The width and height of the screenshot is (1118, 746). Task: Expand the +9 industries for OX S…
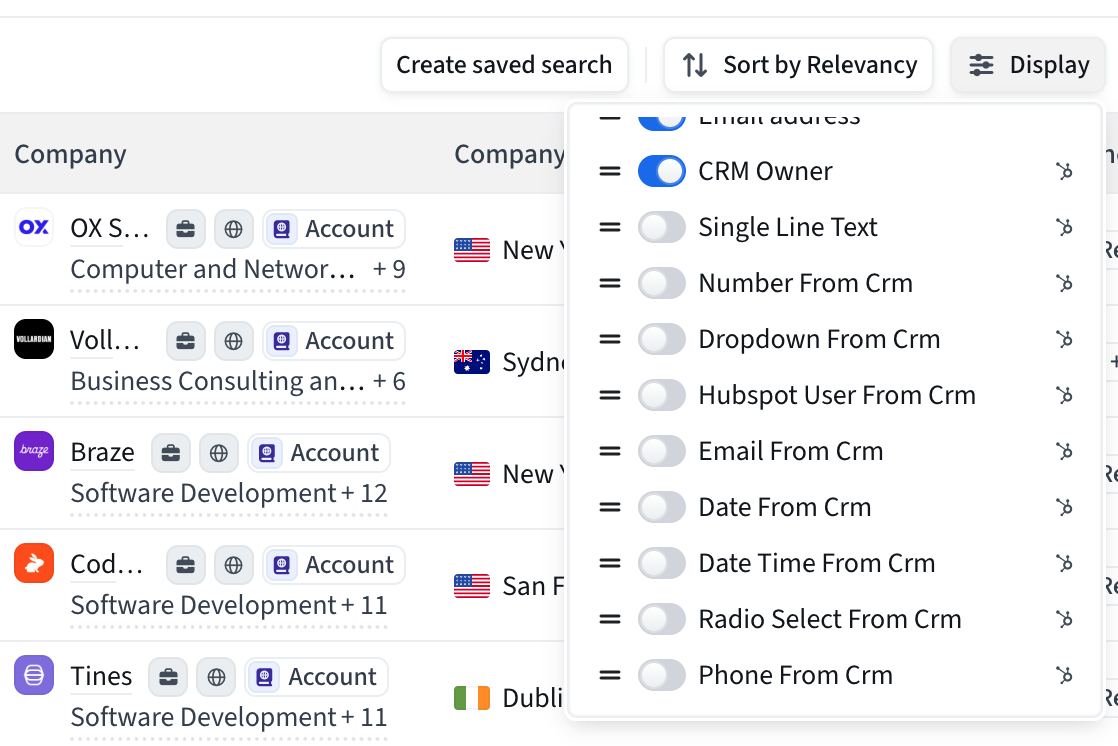(x=389, y=270)
